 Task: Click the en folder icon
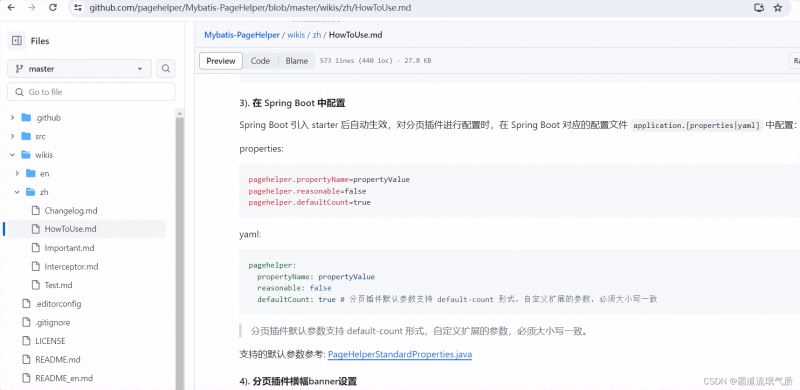click(x=31, y=173)
